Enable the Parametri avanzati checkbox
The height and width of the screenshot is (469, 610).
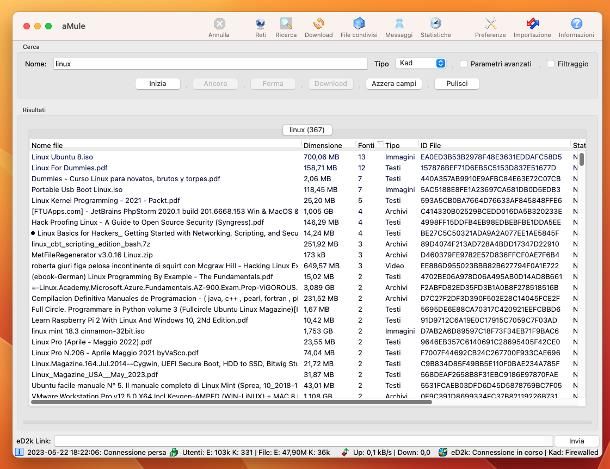(463, 64)
